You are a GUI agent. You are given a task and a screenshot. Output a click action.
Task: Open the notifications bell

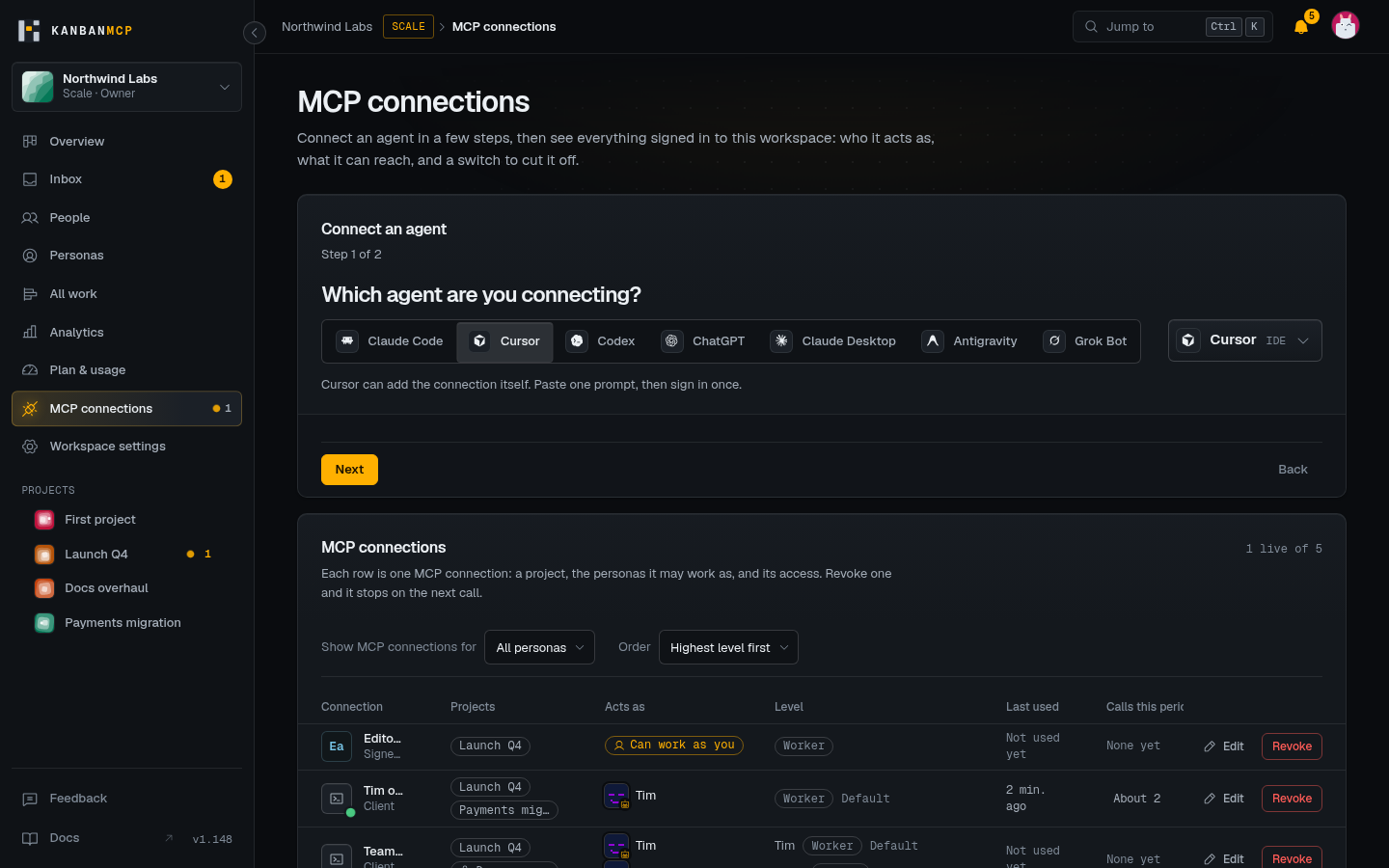(1301, 26)
